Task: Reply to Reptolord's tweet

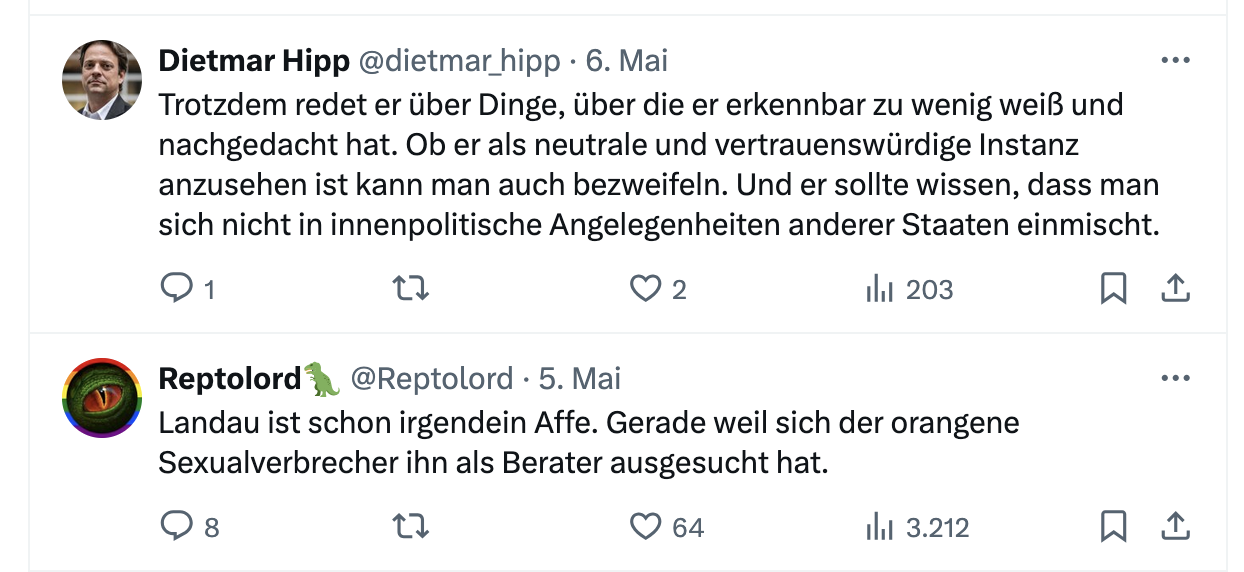Action: tap(176, 526)
